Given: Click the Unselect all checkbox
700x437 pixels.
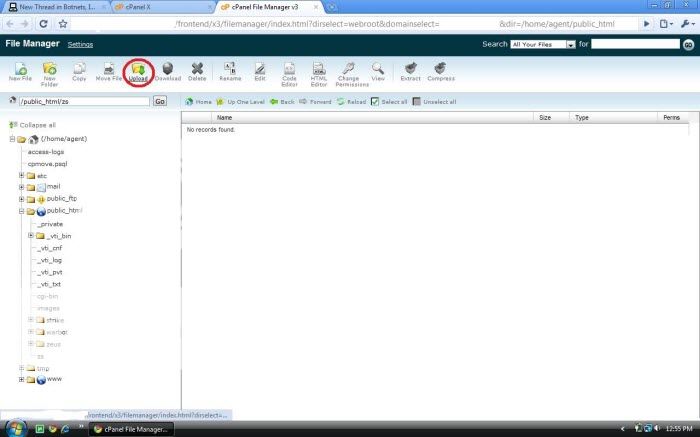Looking at the screenshot, I should 418,101.
